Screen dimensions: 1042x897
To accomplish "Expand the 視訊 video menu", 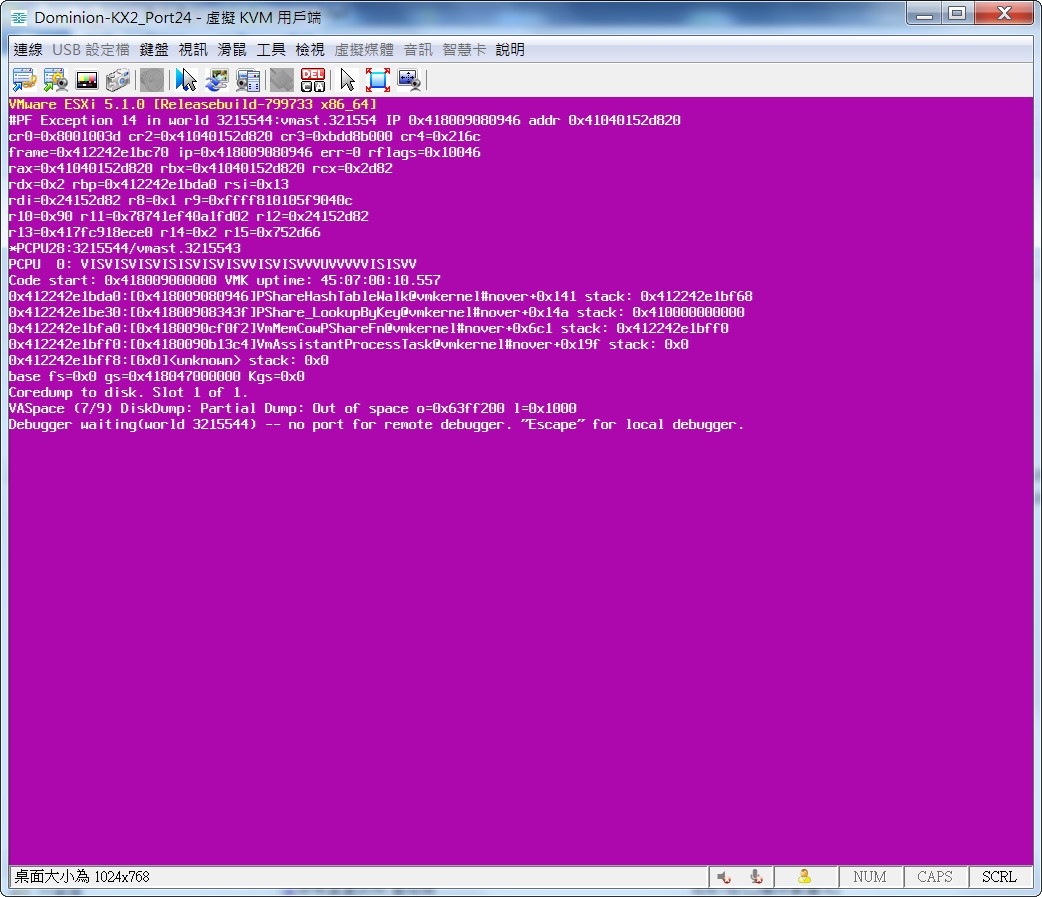I will pyautogui.click(x=193, y=48).
